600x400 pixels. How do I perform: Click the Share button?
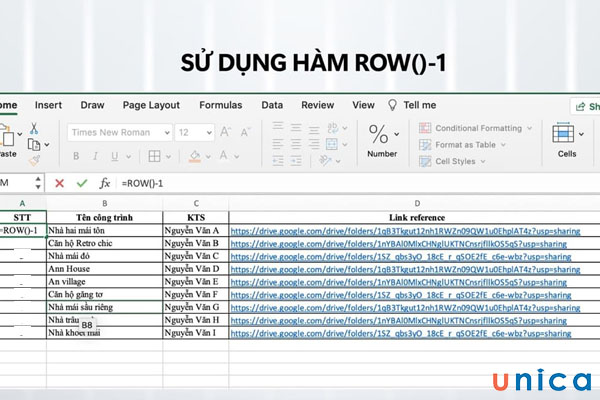click(586, 106)
